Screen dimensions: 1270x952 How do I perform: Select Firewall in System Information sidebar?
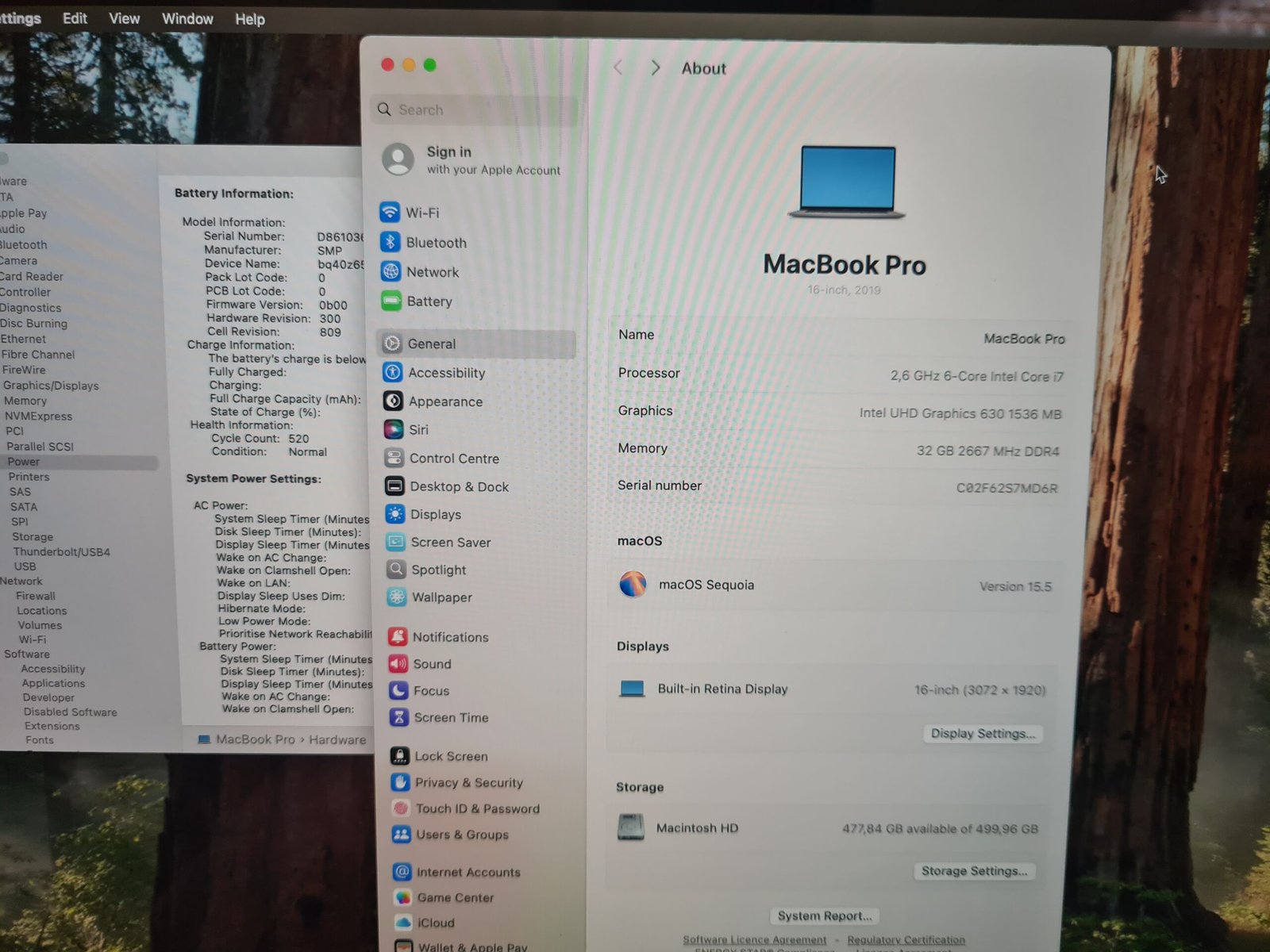[x=35, y=596]
